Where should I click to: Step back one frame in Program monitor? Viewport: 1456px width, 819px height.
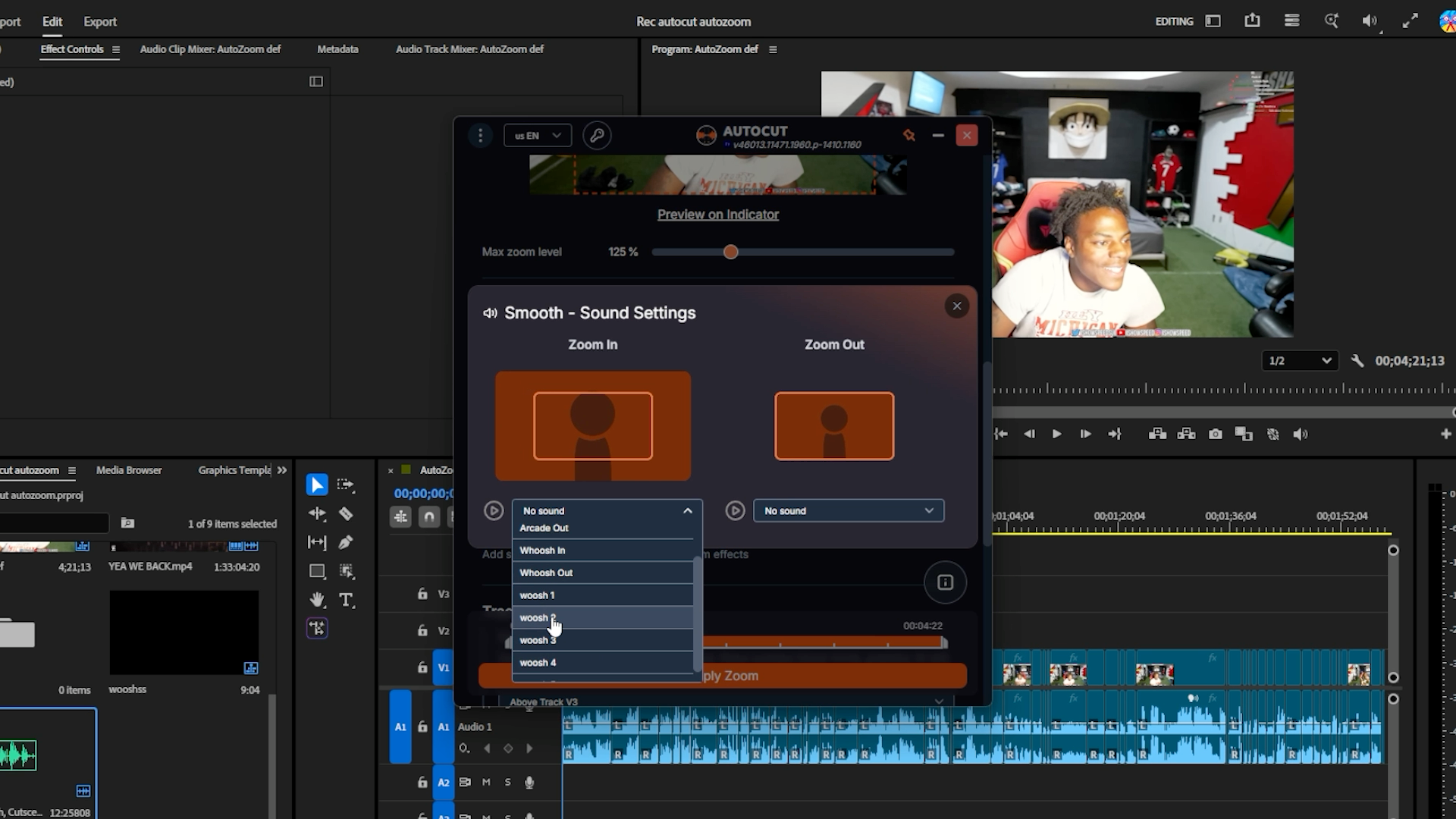click(x=1029, y=434)
